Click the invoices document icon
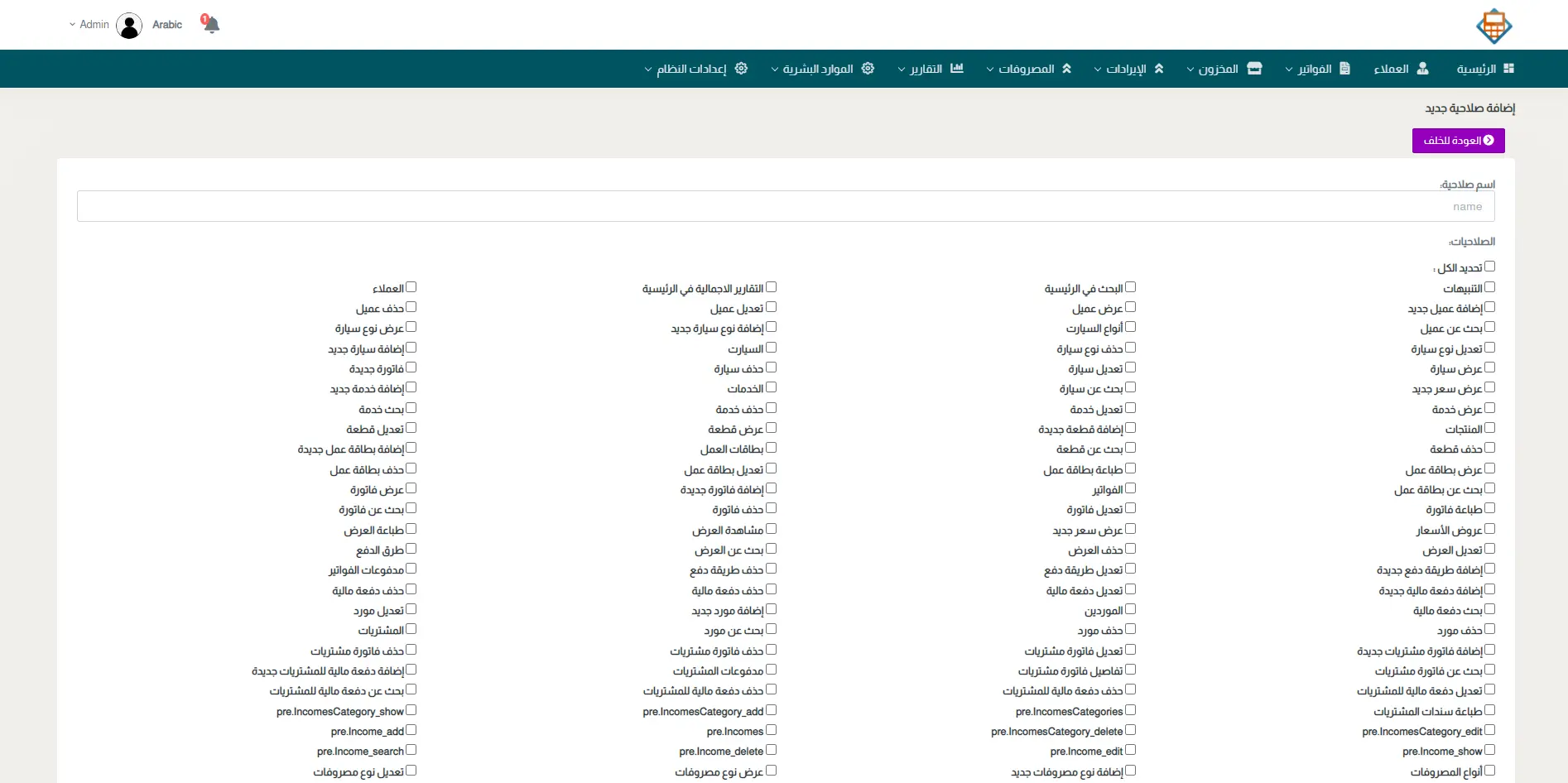1568x783 pixels. click(x=1344, y=69)
